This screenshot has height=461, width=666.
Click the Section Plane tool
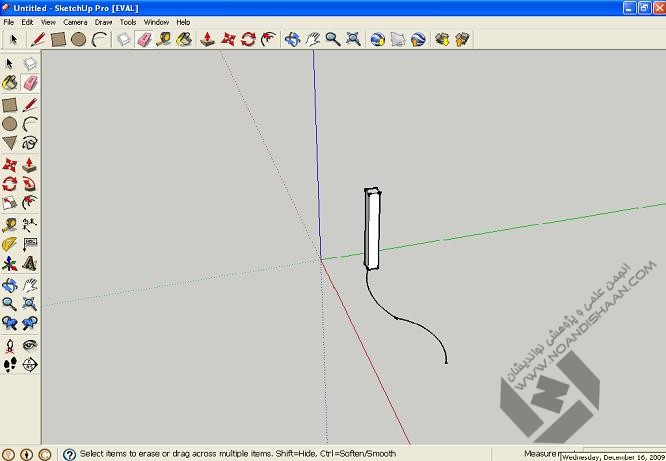[30, 365]
